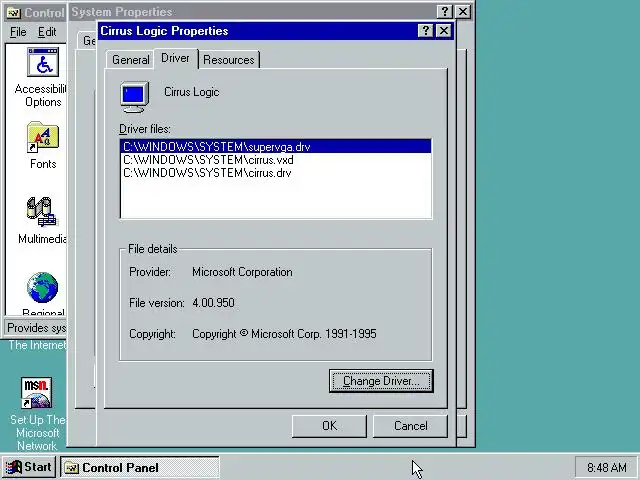Click the Cirrus Logic monitor icon
Viewport: 640px width, 480px height.
135,97
